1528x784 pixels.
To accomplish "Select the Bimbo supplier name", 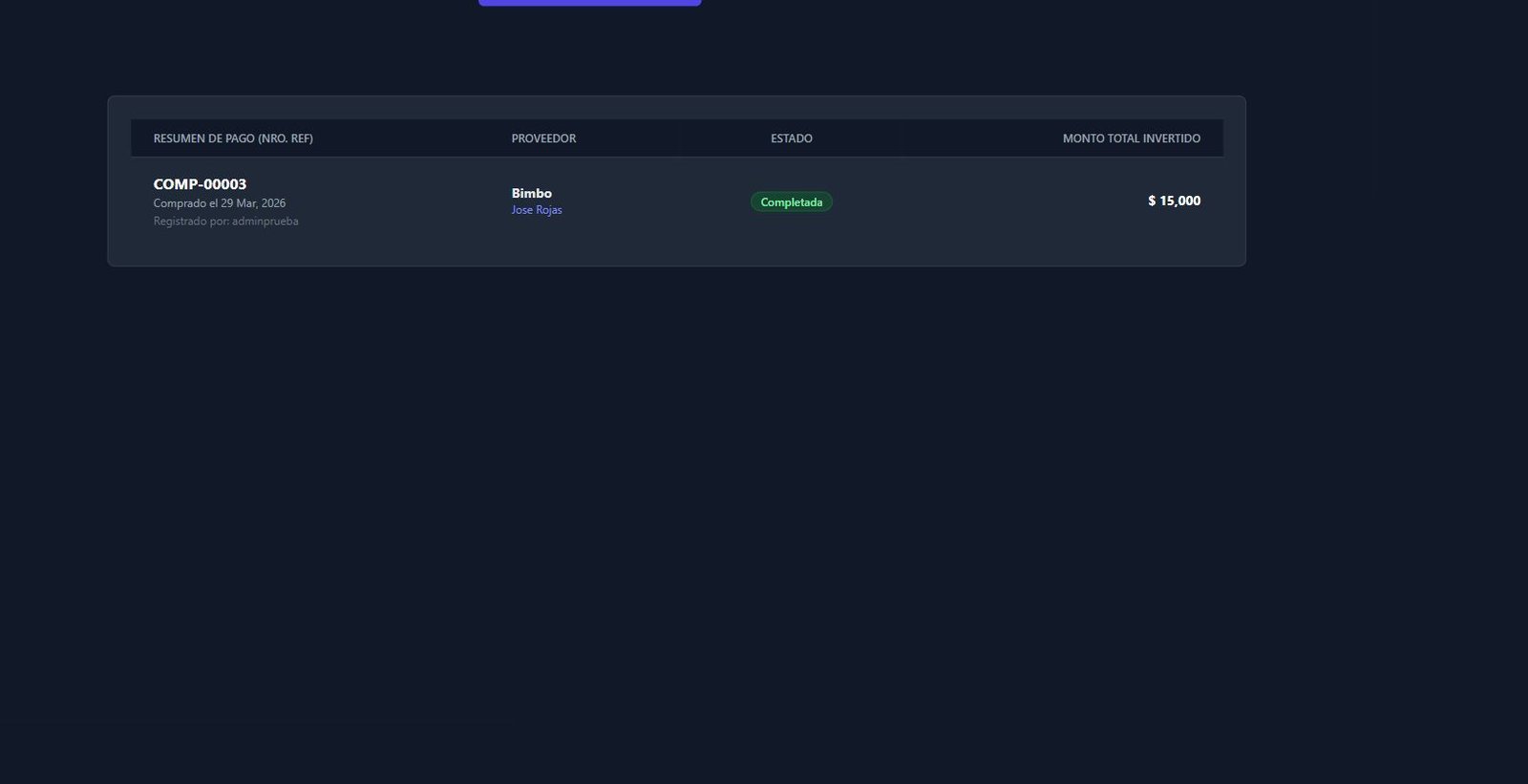I will click(532, 193).
